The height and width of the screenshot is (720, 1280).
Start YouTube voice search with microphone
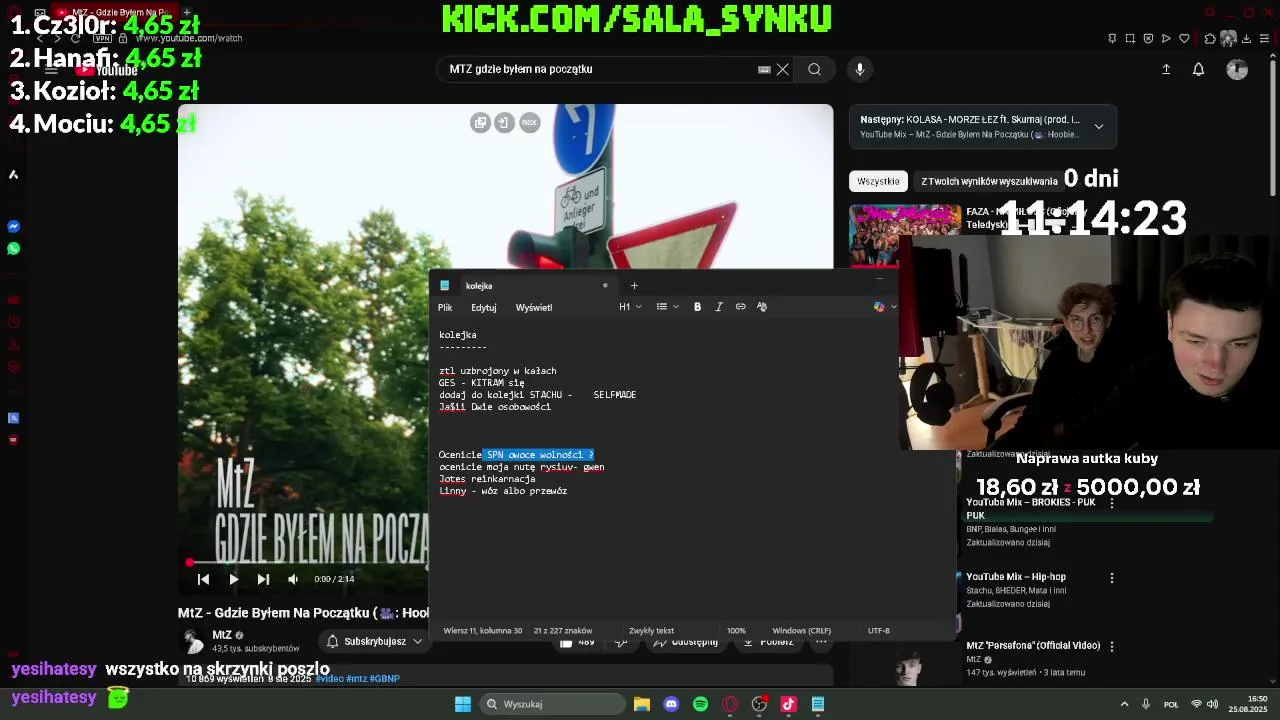coord(859,69)
